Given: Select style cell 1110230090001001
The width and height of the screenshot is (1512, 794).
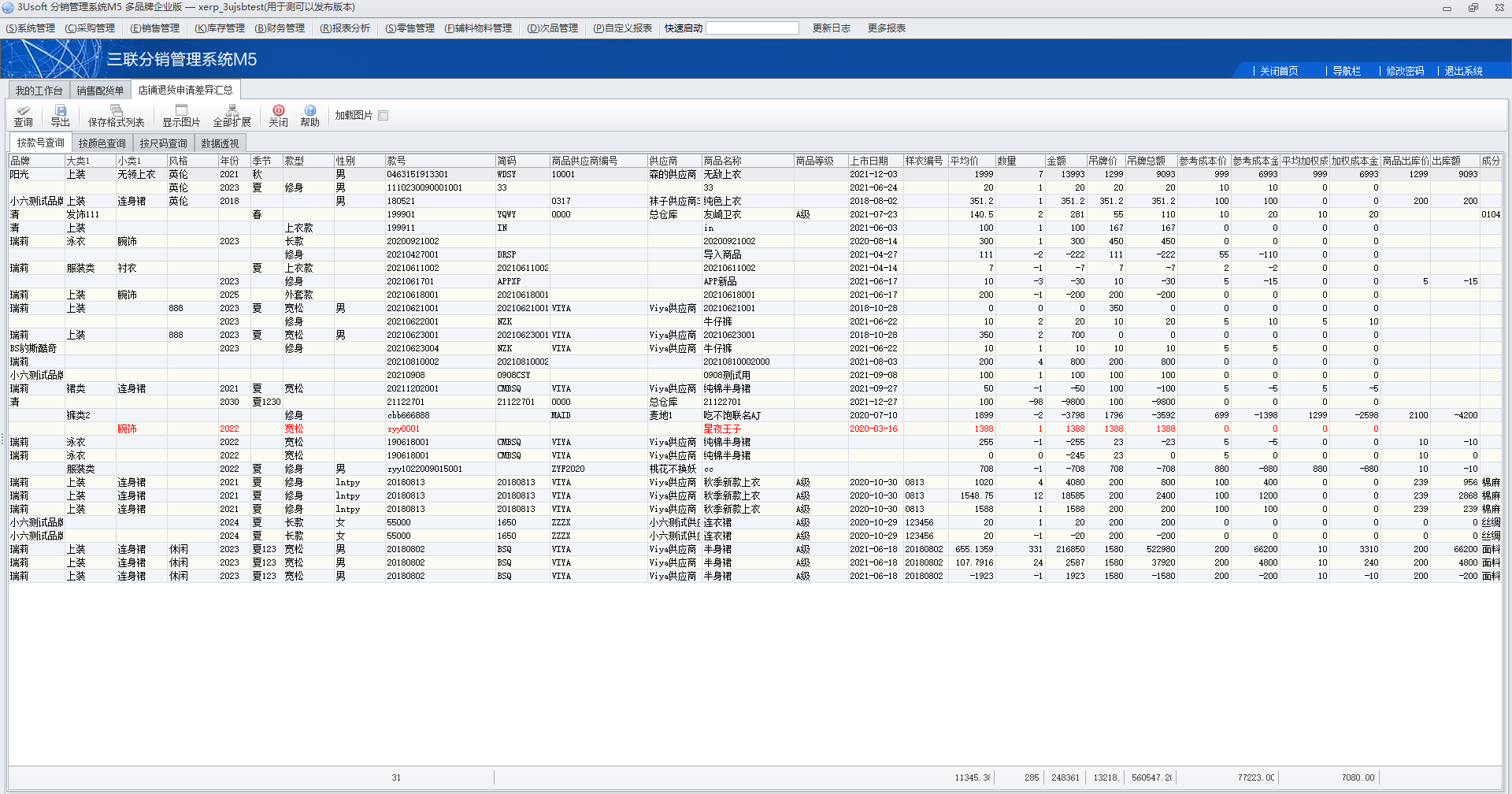Looking at the screenshot, I should point(440,187).
